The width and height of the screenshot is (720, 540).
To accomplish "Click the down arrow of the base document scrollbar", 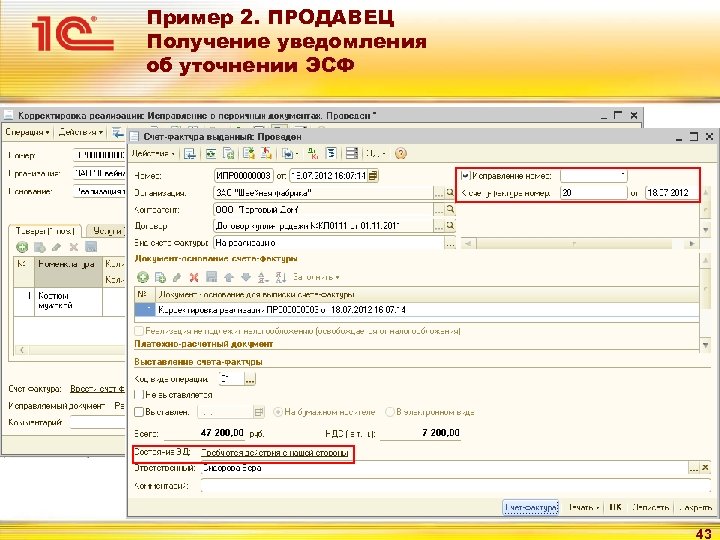I will (706, 344).
